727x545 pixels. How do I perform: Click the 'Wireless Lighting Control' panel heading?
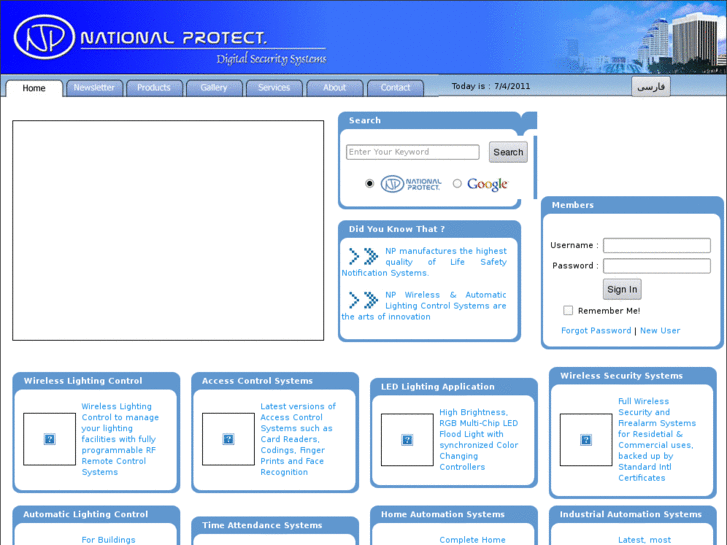click(83, 381)
